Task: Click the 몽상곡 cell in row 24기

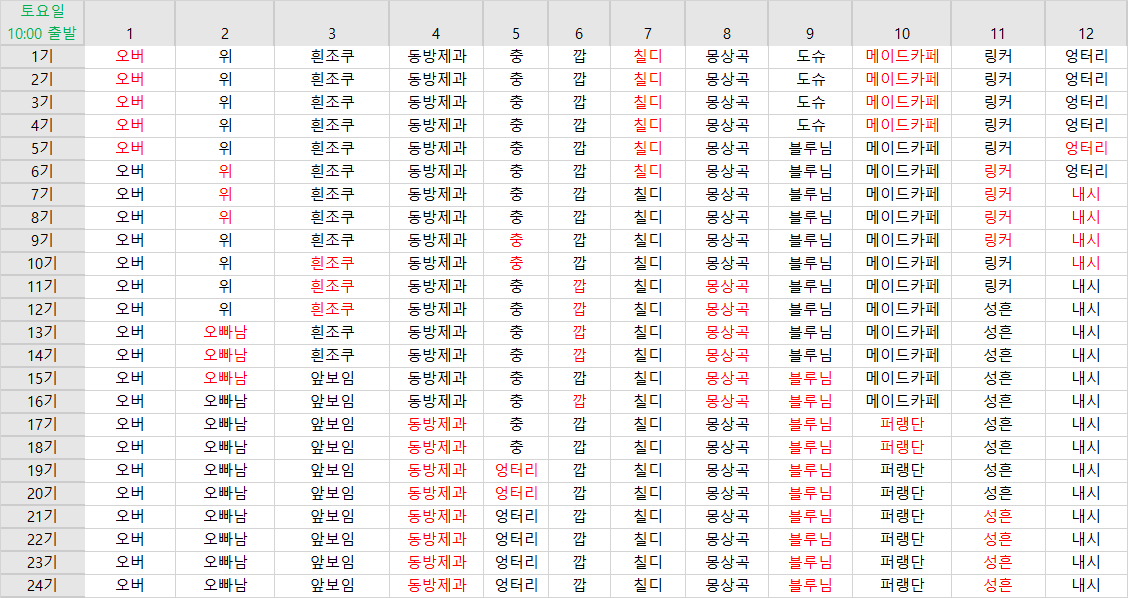Action: [x=727, y=585]
